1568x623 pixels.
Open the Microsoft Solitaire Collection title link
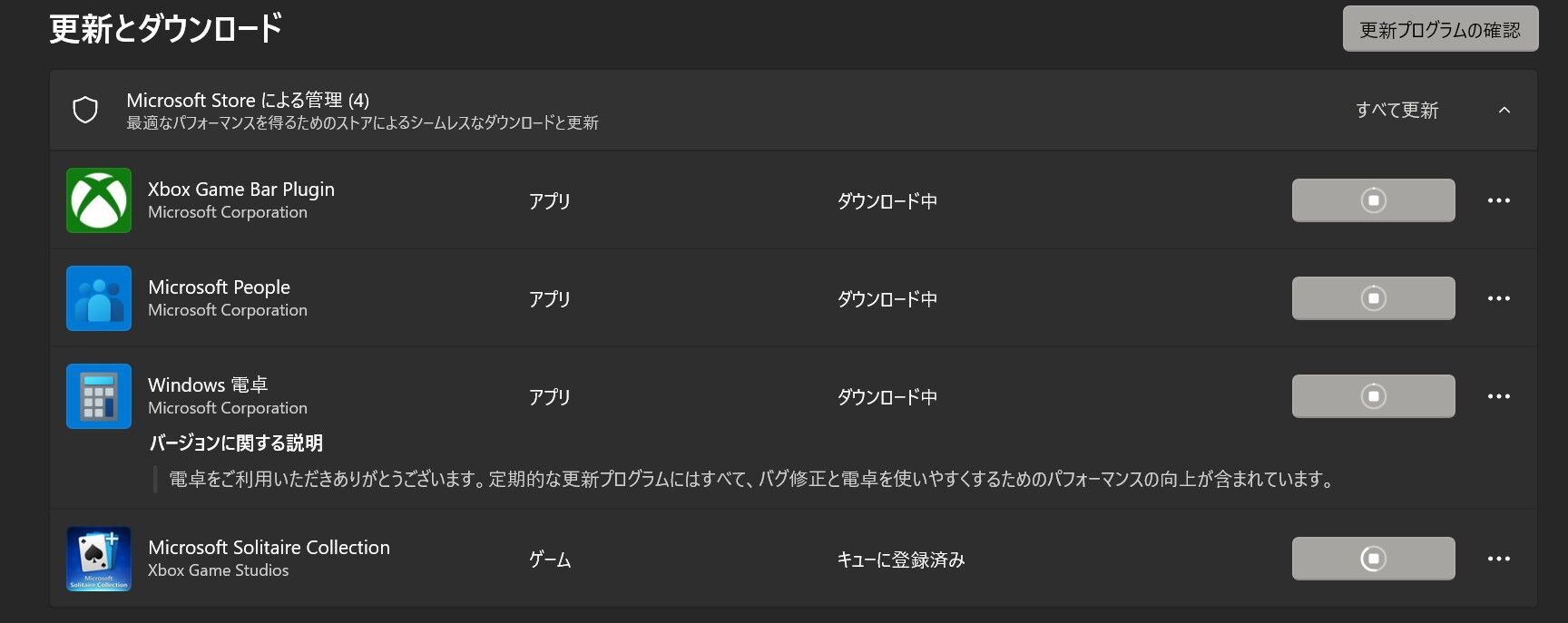pyautogui.click(x=269, y=548)
